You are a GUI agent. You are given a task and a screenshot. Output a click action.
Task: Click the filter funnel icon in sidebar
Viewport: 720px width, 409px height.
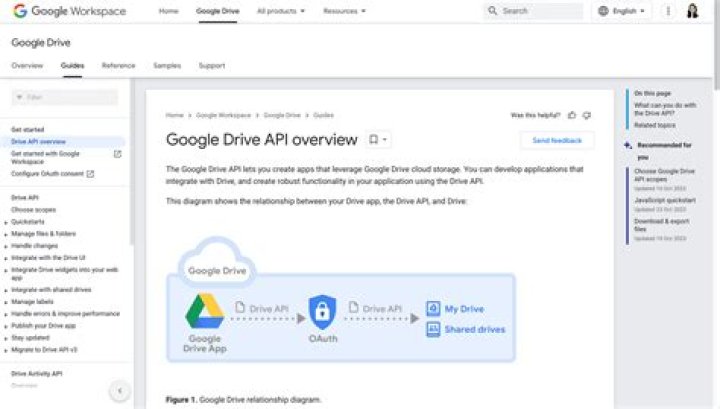pyautogui.click(x=19, y=97)
